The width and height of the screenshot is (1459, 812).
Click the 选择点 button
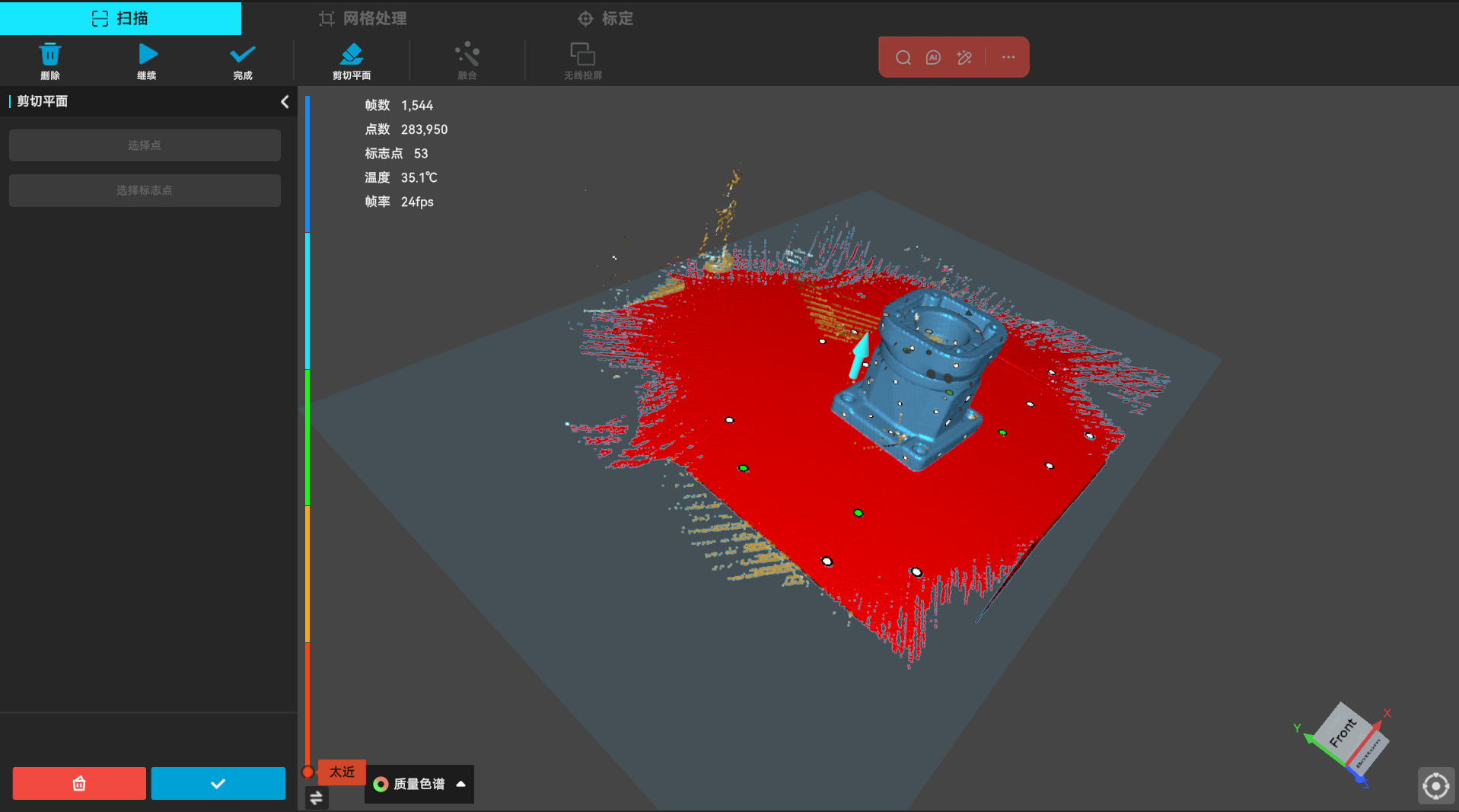coord(145,145)
